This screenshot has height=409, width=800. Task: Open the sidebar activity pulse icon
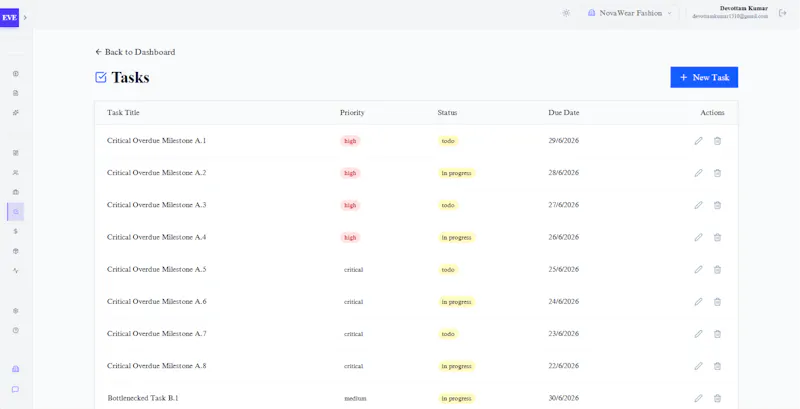pyautogui.click(x=15, y=270)
